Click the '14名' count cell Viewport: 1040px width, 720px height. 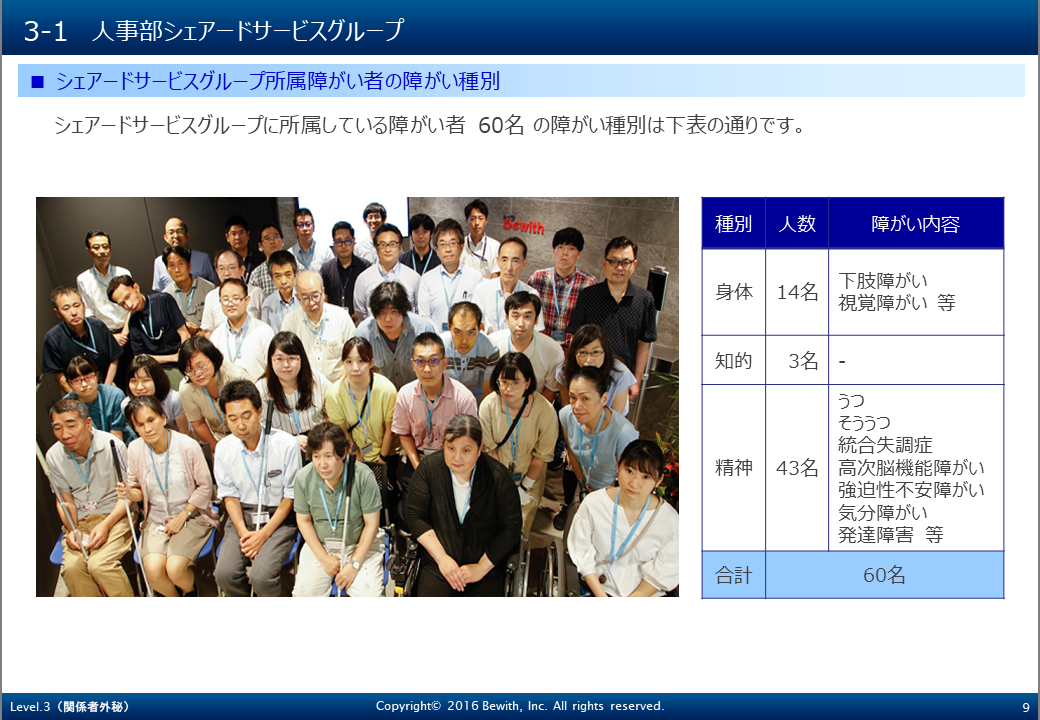(797, 292)
